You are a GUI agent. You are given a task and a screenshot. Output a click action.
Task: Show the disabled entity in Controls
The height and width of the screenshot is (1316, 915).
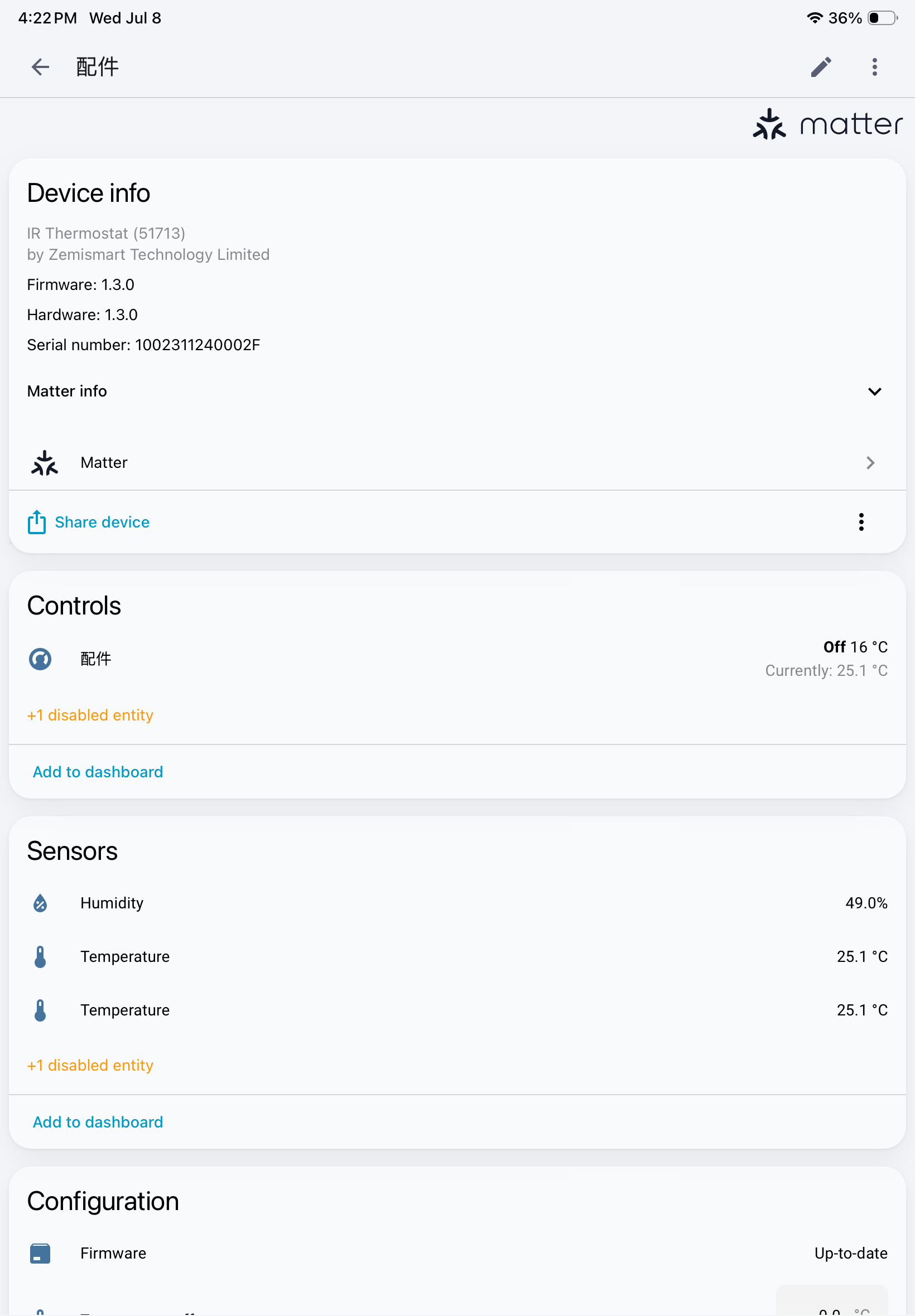tap(90, 715)
